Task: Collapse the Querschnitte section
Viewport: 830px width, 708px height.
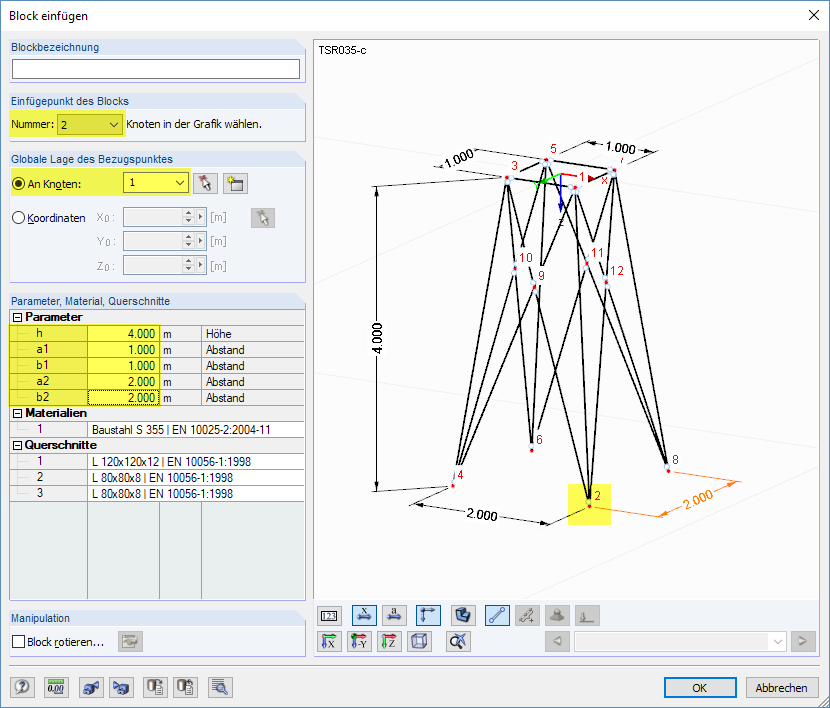Action: [x=17, y=446]
